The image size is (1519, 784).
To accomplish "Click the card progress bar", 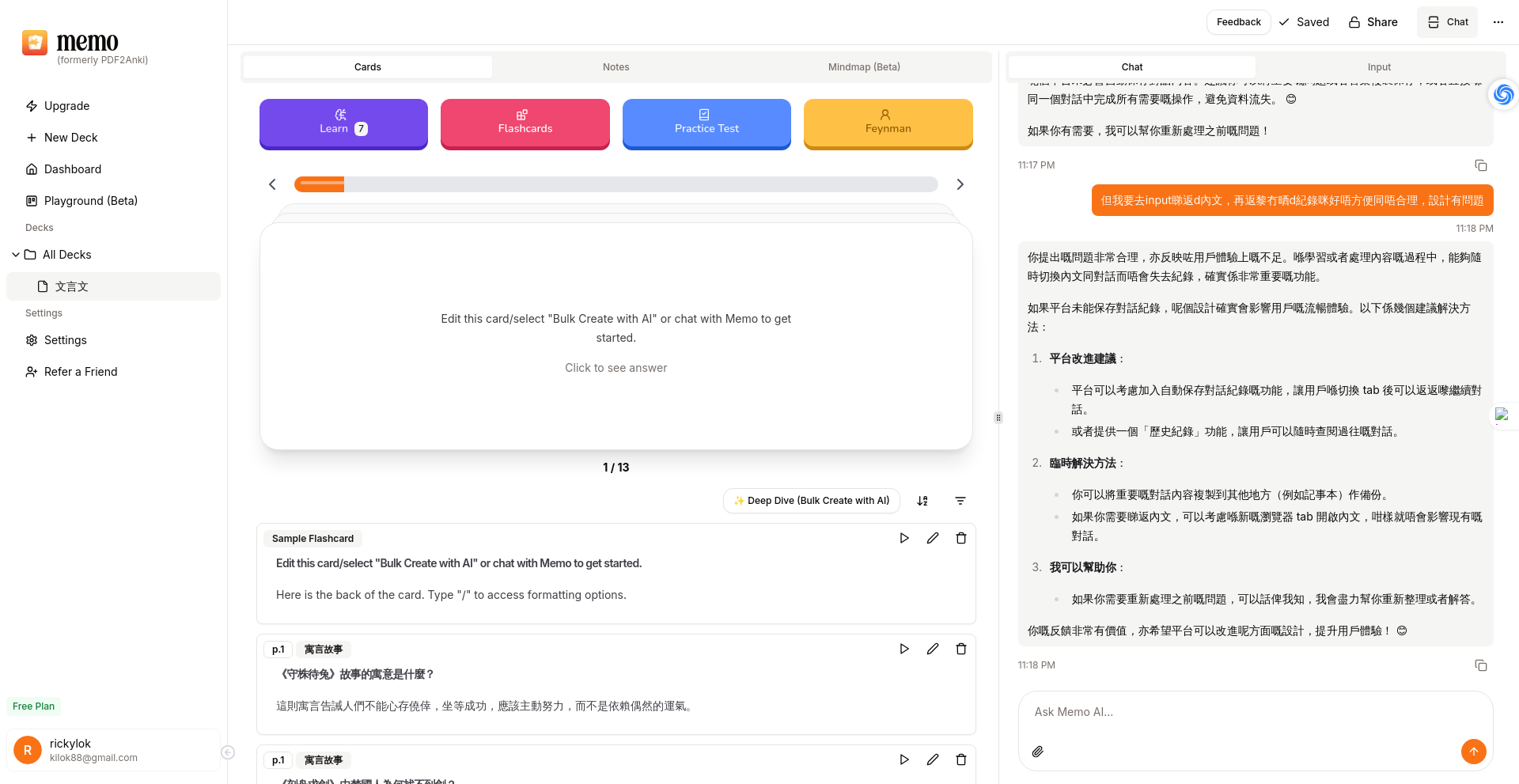I will click(x=616, y=184).
